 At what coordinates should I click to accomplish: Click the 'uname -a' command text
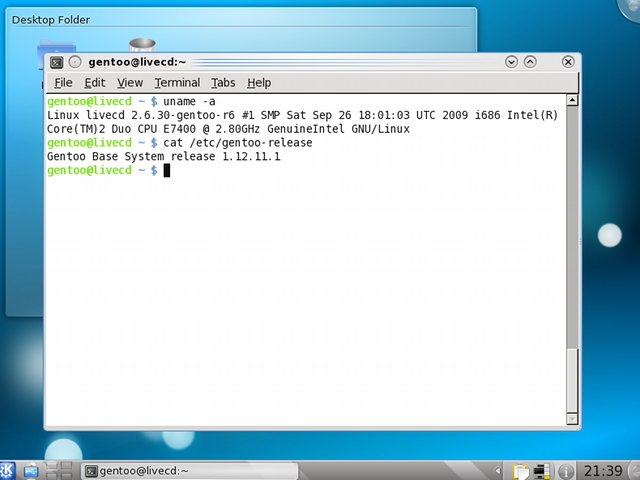(x=189, y=101)
